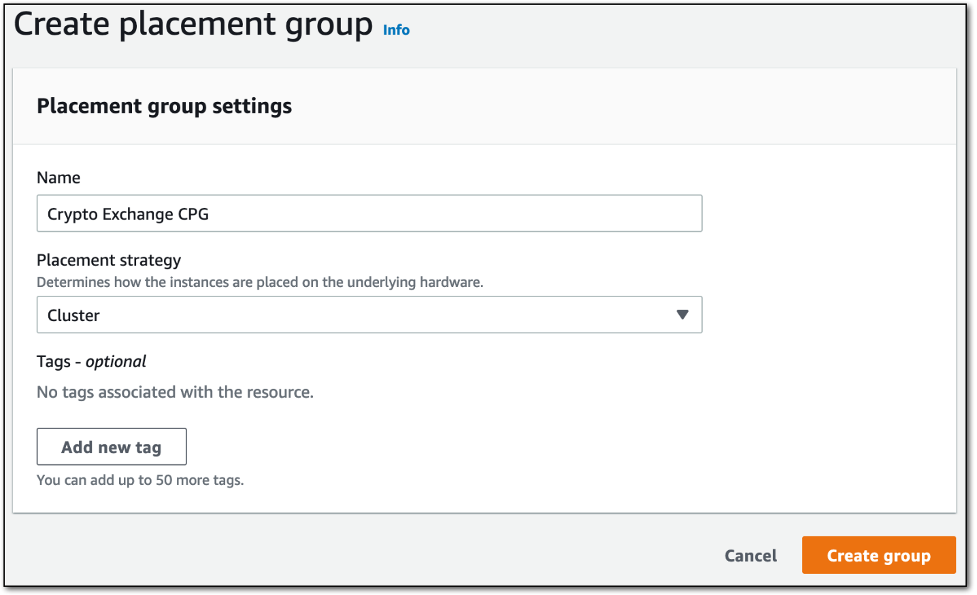This screenshot has width=977, height=595.
Task: Select the text Crypto Exchange CPG
Action: (x=122, y=213)
